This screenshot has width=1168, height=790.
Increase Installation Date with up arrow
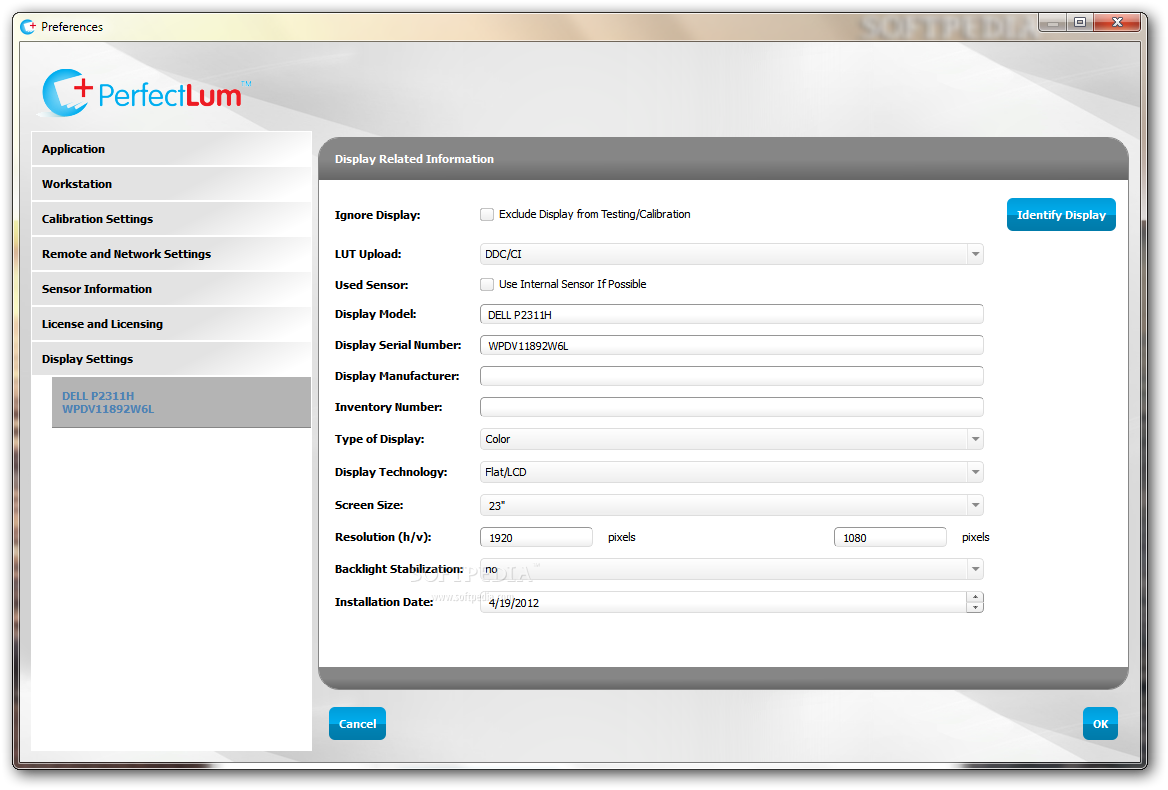pos(975,597)
